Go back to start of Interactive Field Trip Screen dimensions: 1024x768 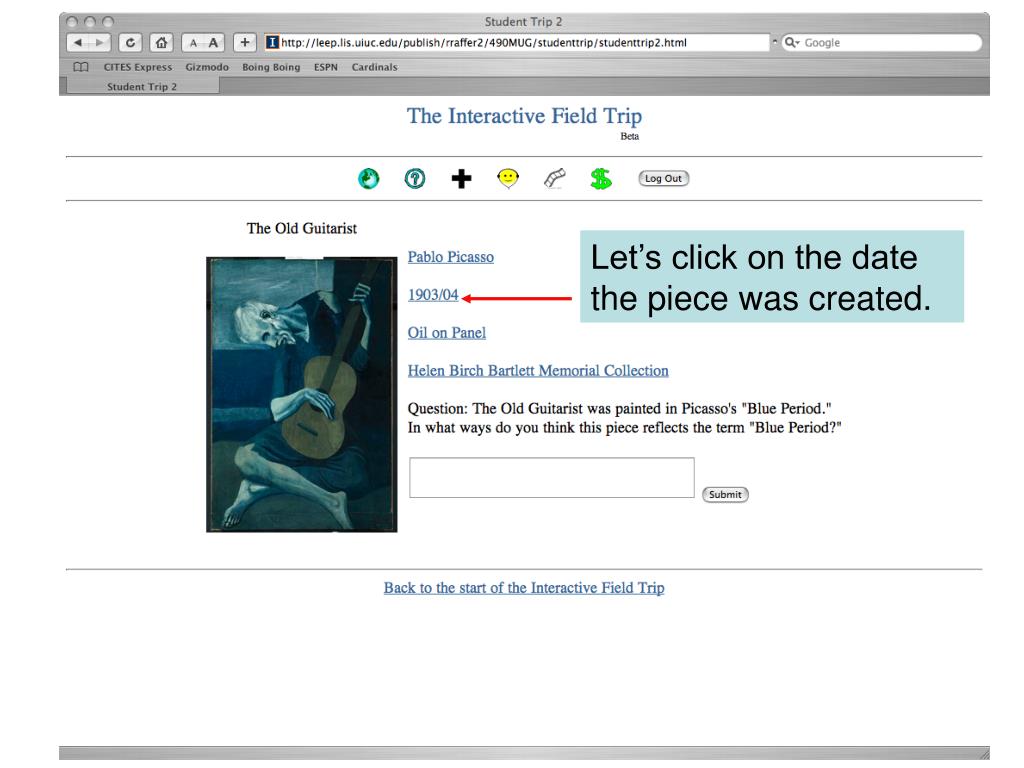[x=524, y=588]
